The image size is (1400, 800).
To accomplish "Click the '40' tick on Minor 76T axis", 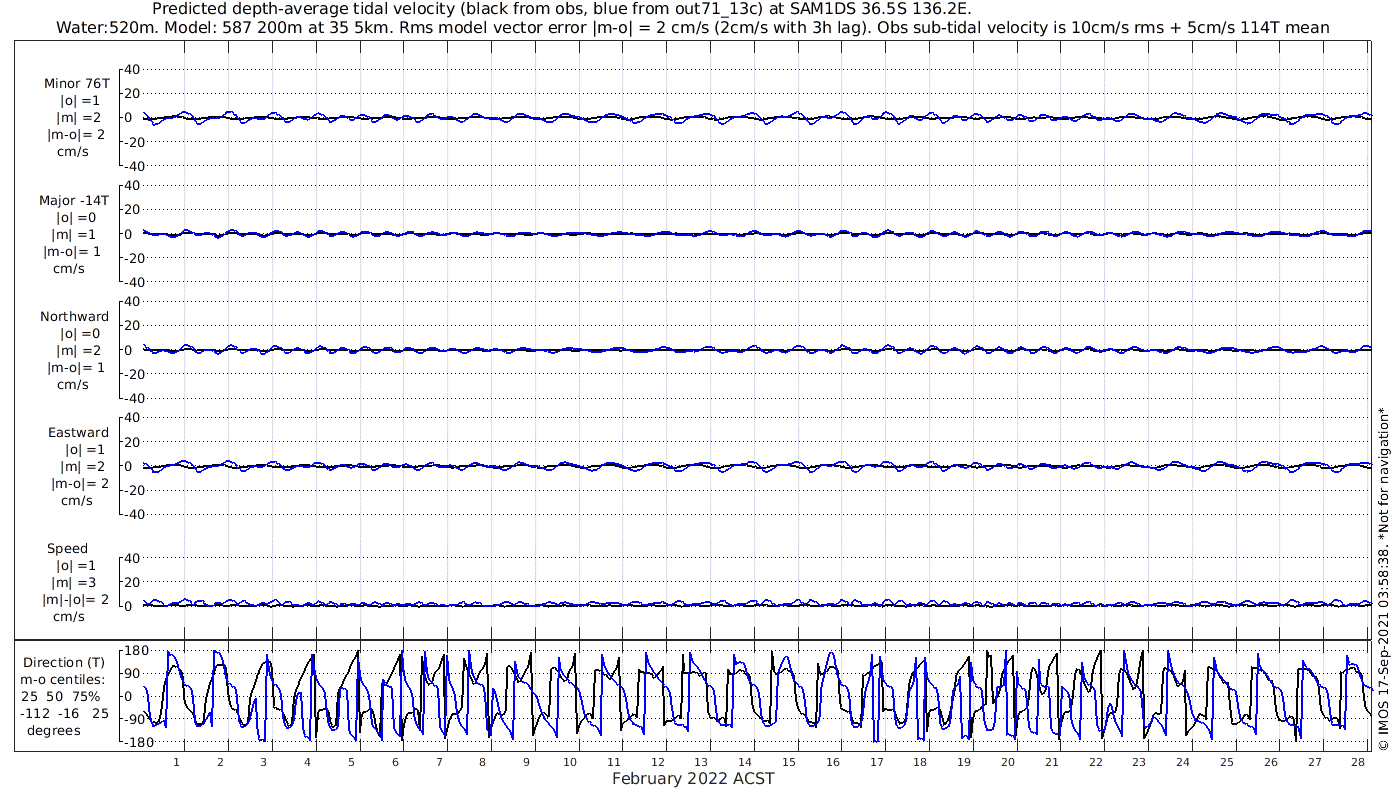I will 133,69.
